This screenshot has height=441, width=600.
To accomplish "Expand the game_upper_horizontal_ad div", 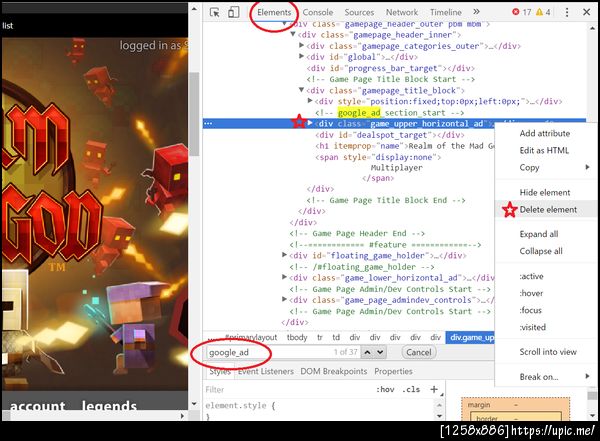I will click(x=310, y=123).
